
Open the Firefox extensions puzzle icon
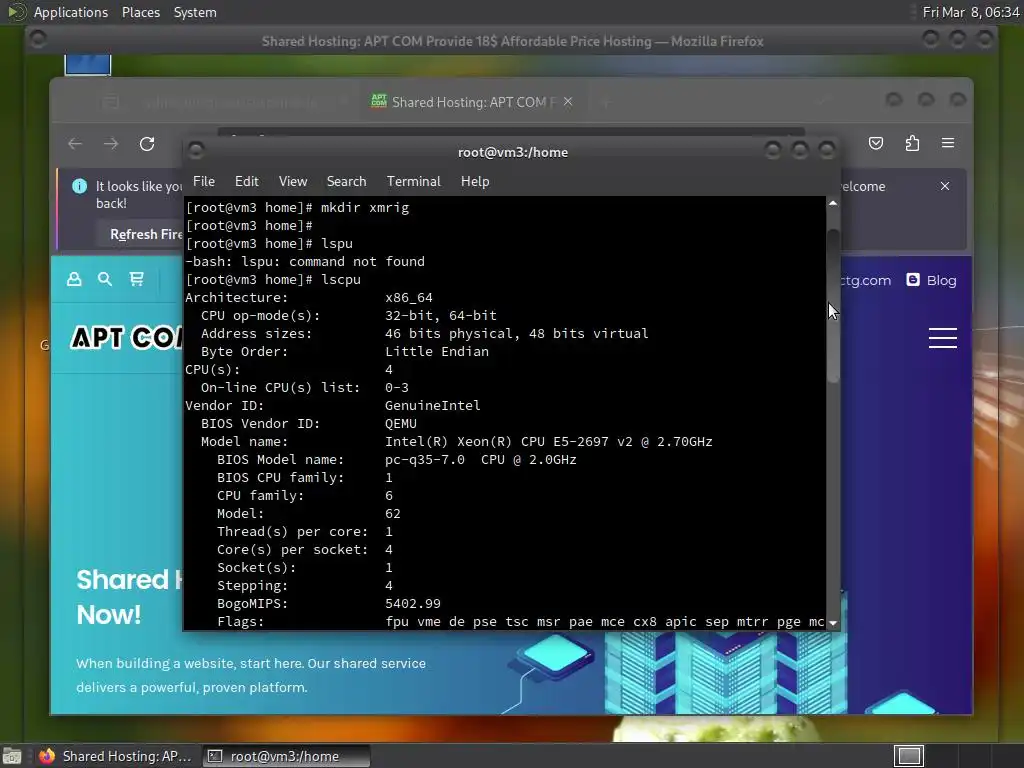(x=912, y=143)
